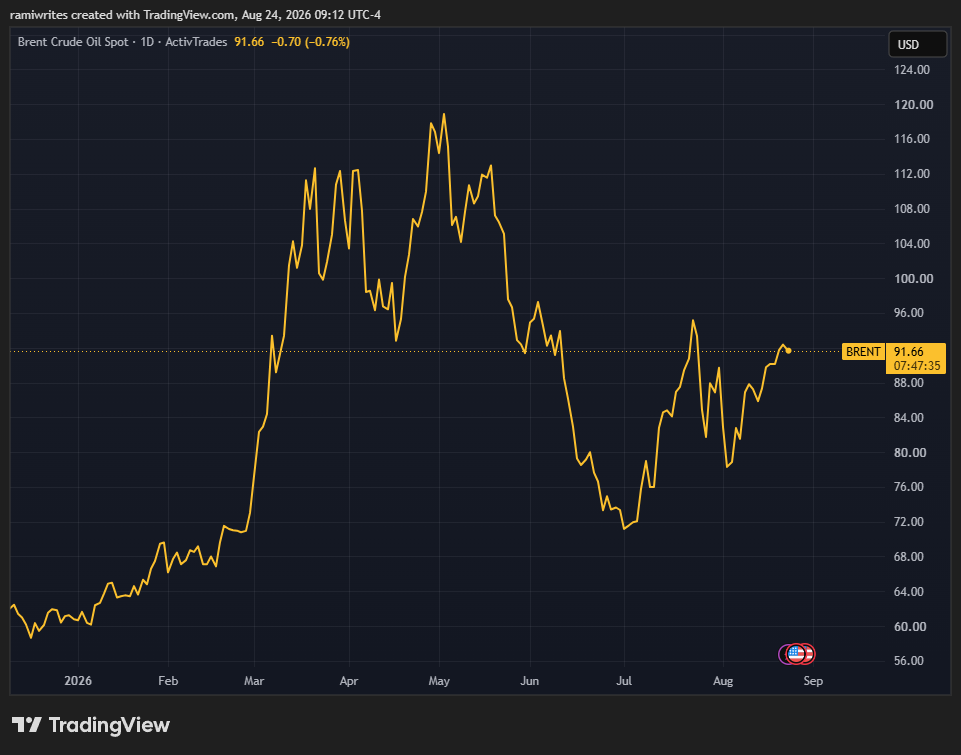Click the 108.00 price scale label
Screen dimensions: 961x755
(912, 208)
